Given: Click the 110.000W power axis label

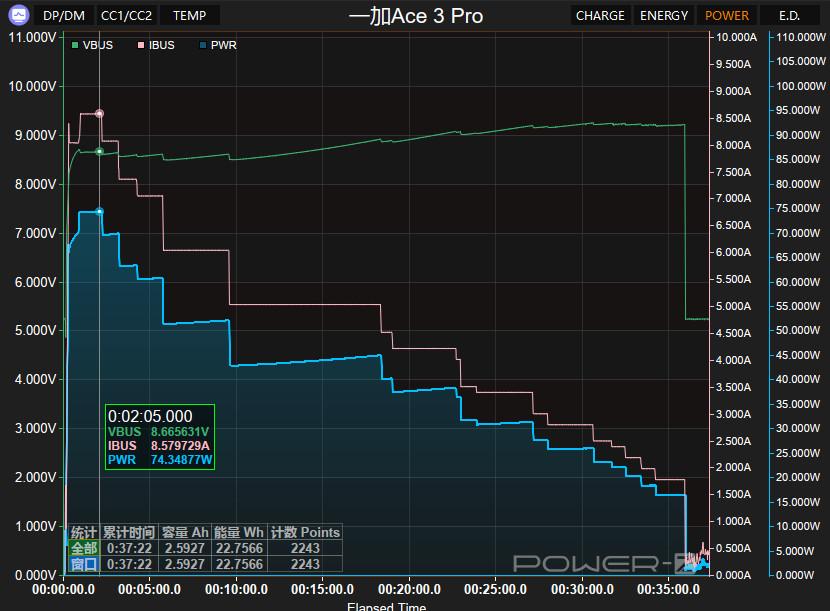Looking at the screenshot, I should [800, 38].
